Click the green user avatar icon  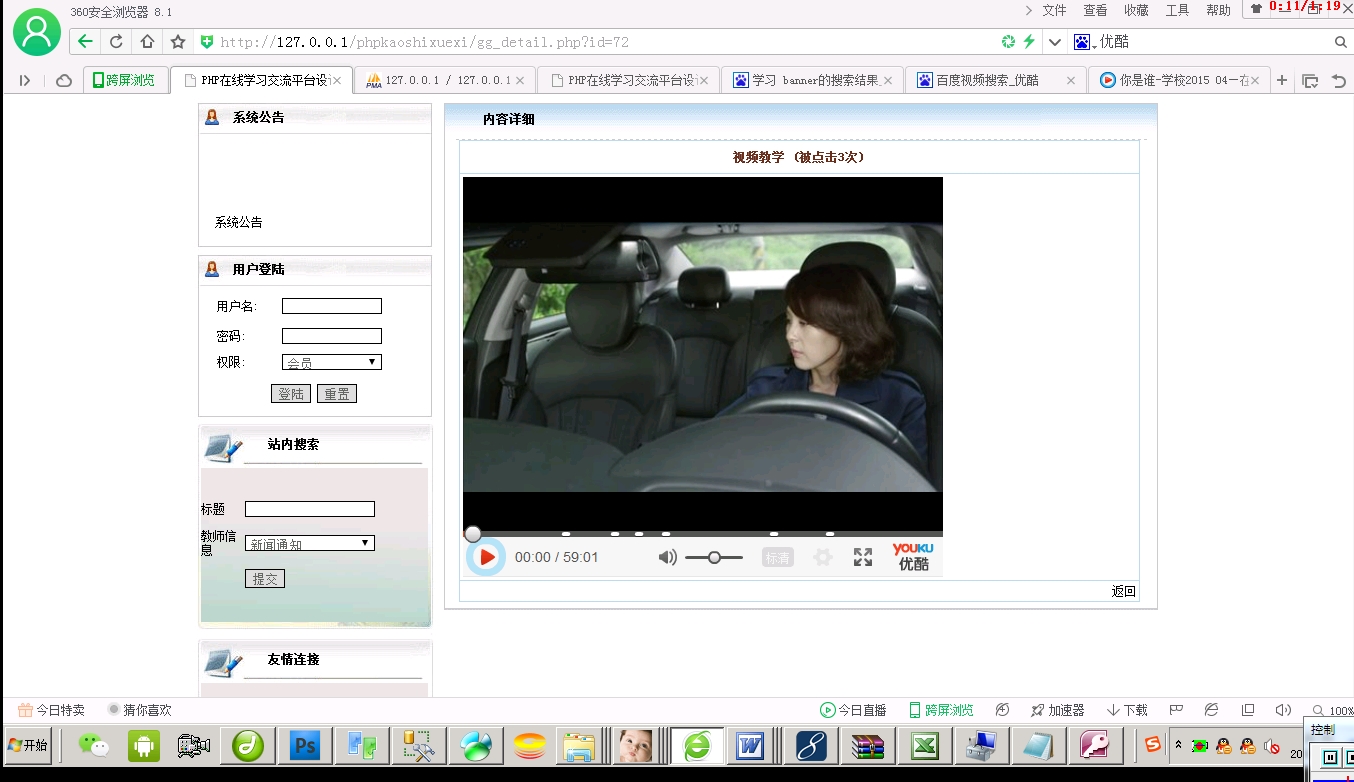click(37, 32)
